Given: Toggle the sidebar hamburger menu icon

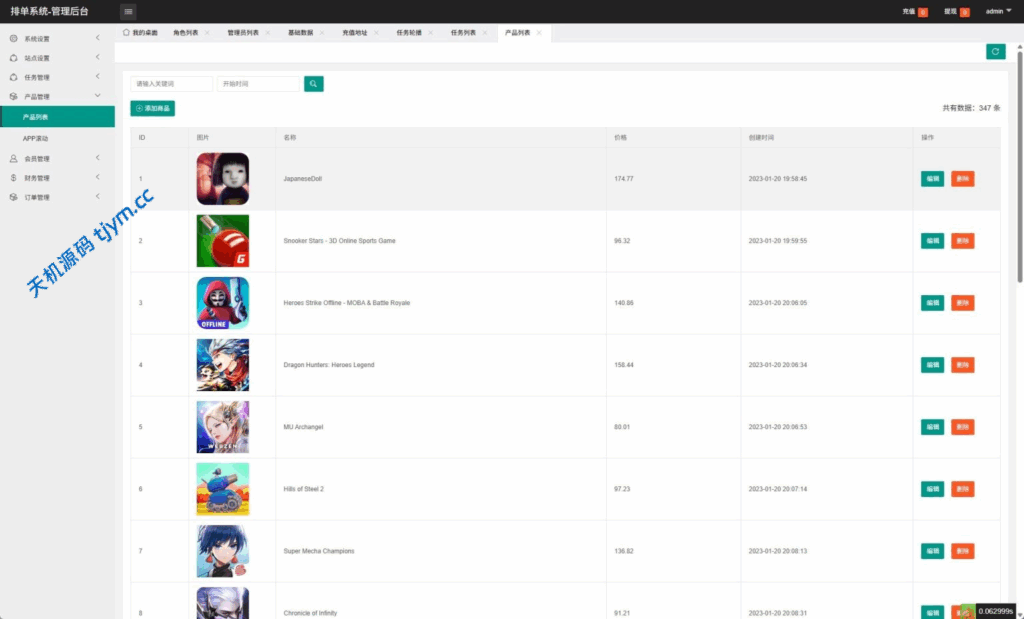Looking at the screenshot, I should click(x=128, y=11).
